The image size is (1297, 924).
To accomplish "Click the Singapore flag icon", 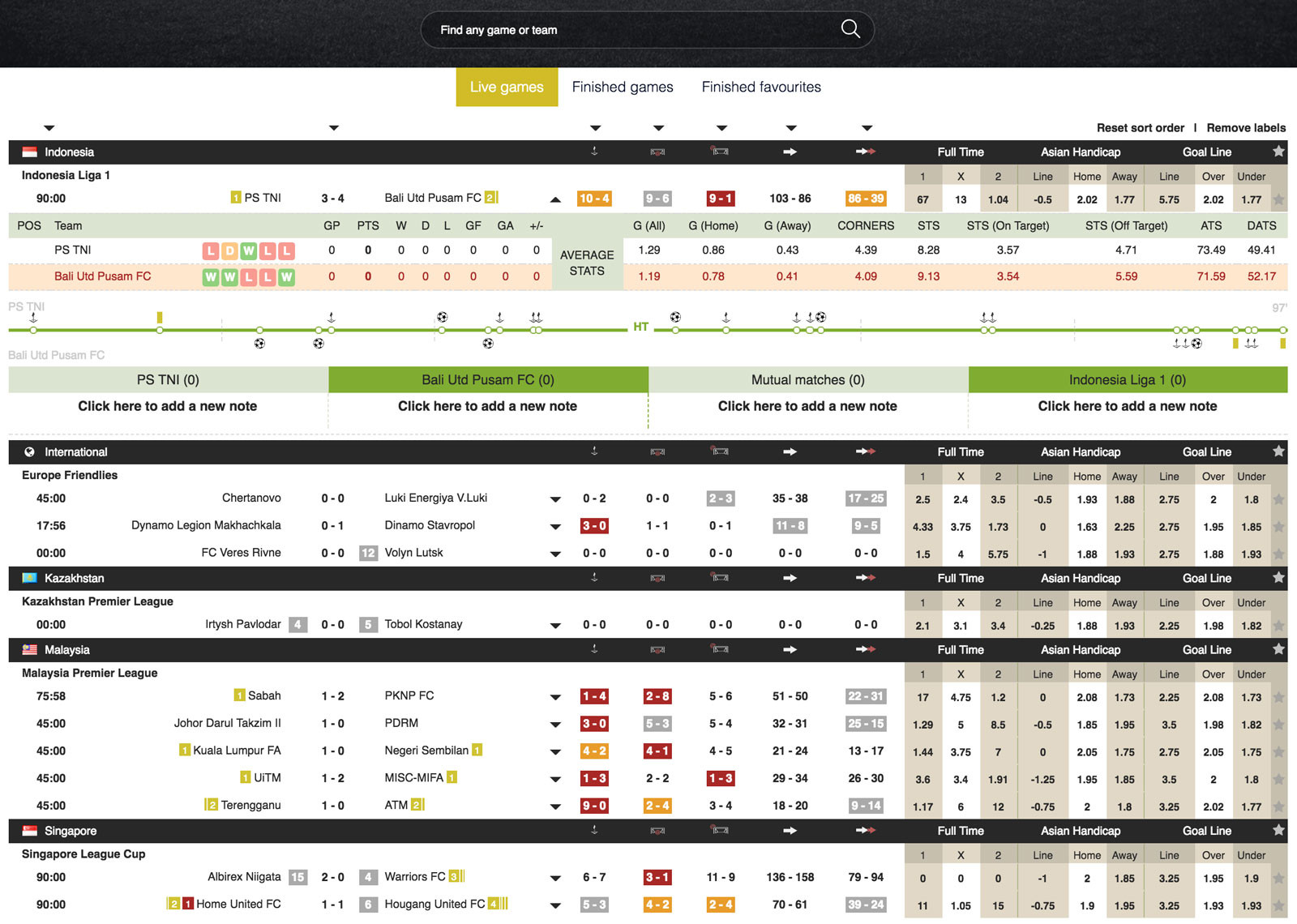I will pyautogui.click(x=30, y=831).
